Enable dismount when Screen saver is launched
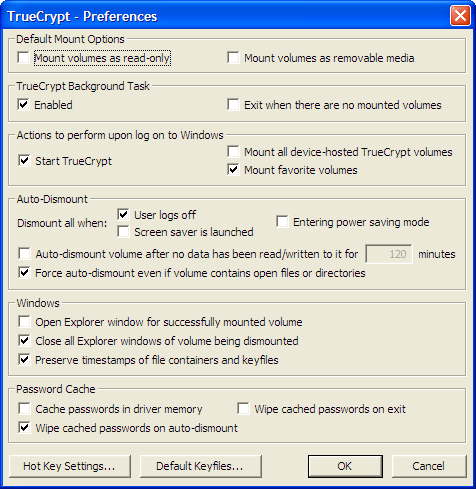 coord(123,232)
